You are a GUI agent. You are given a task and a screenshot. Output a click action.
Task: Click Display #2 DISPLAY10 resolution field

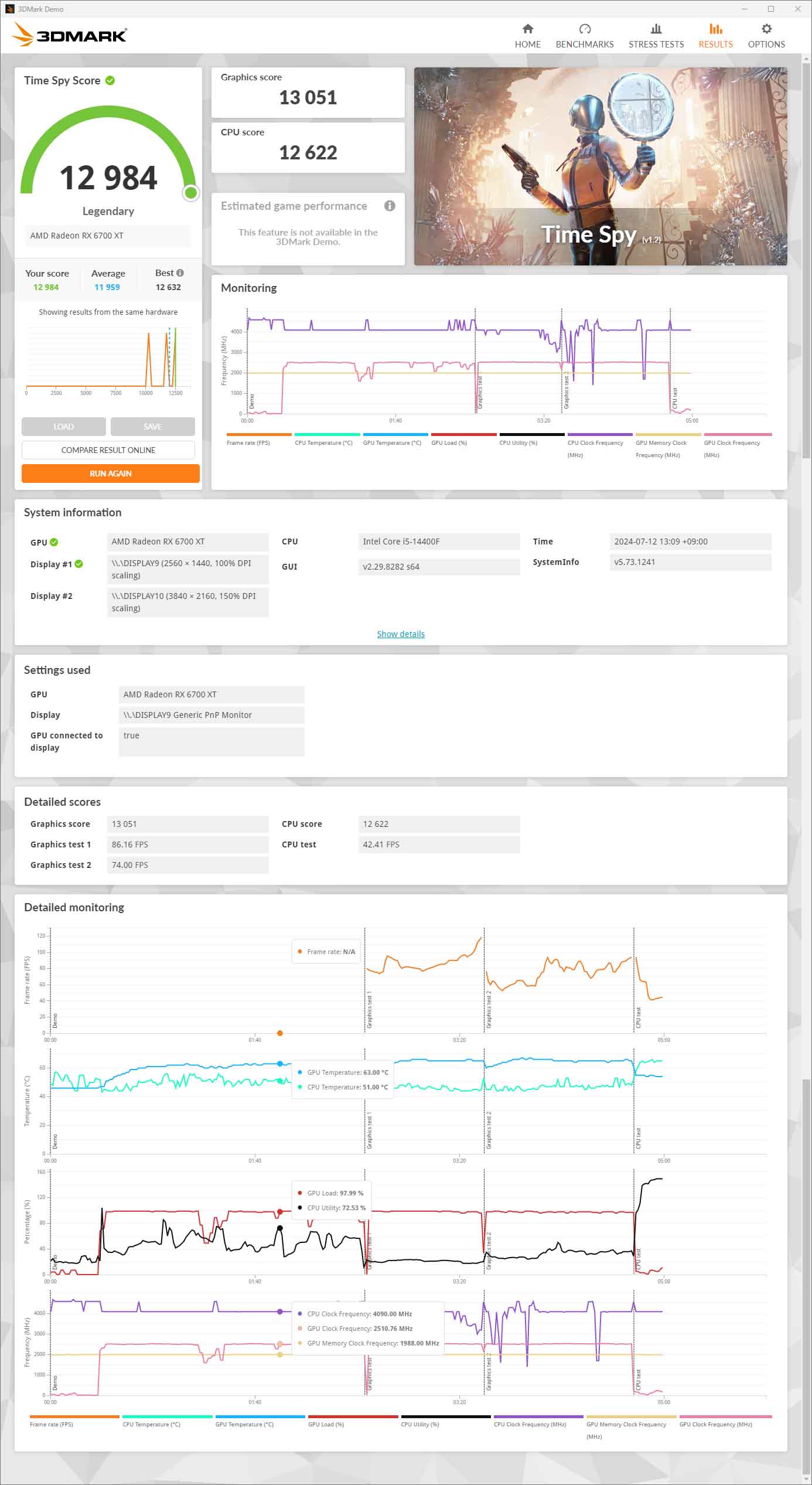[187, 602]
